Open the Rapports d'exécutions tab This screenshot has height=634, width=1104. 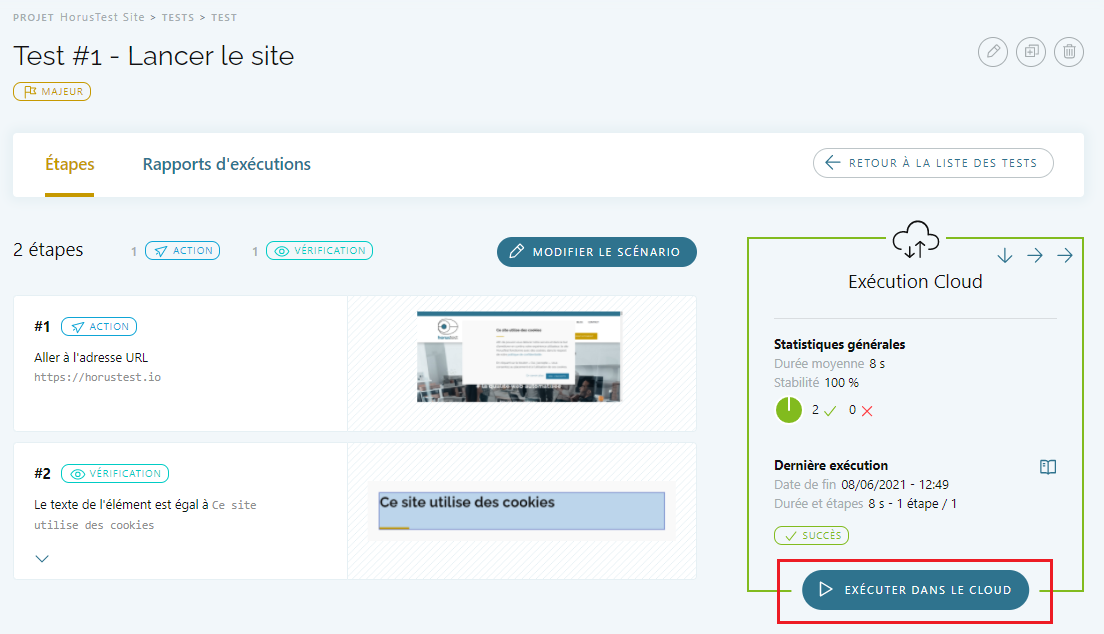[226, 164]
